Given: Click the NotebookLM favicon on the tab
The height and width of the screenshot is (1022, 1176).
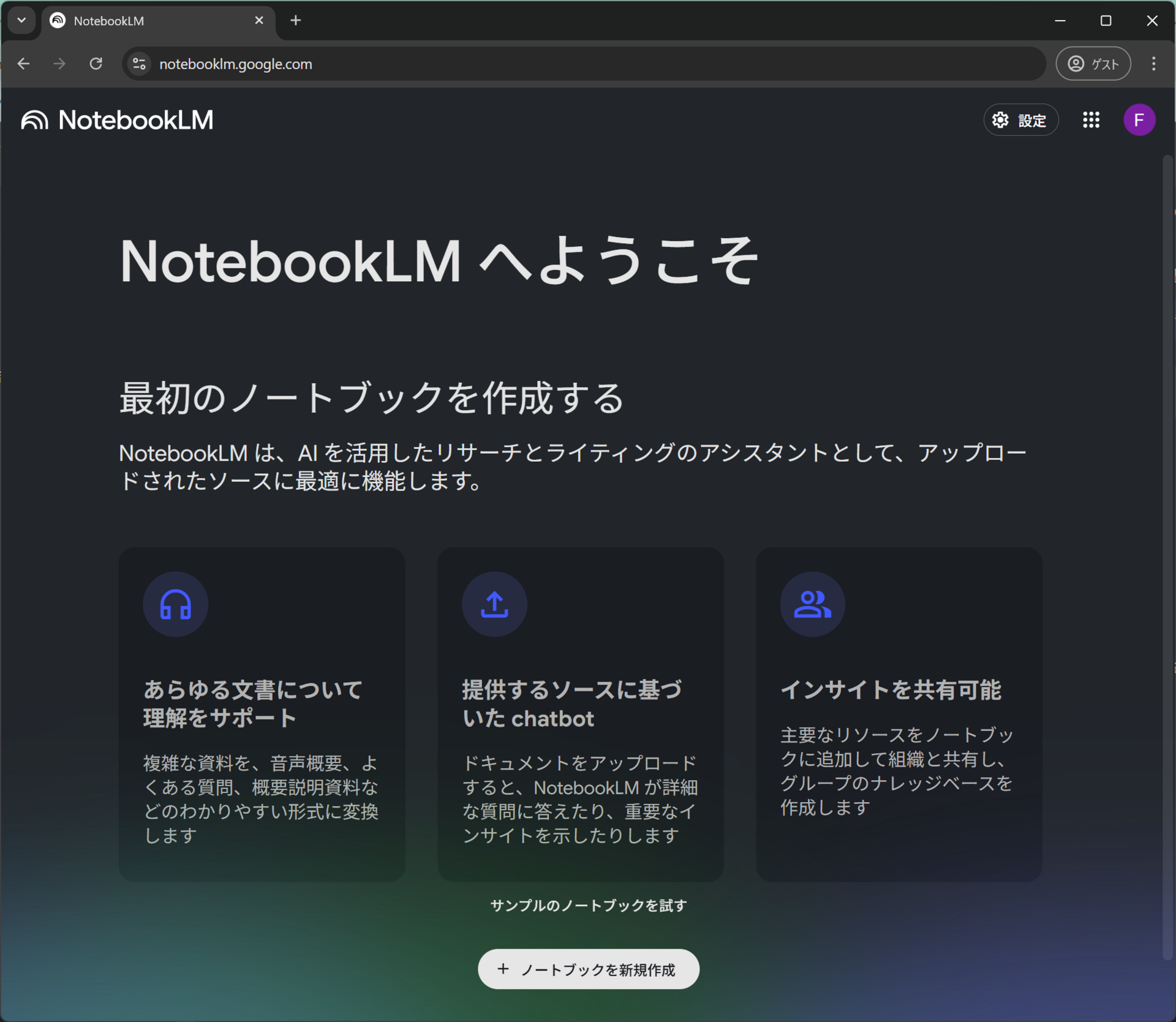Looking at the screenshot, I should tap(58, 21).
